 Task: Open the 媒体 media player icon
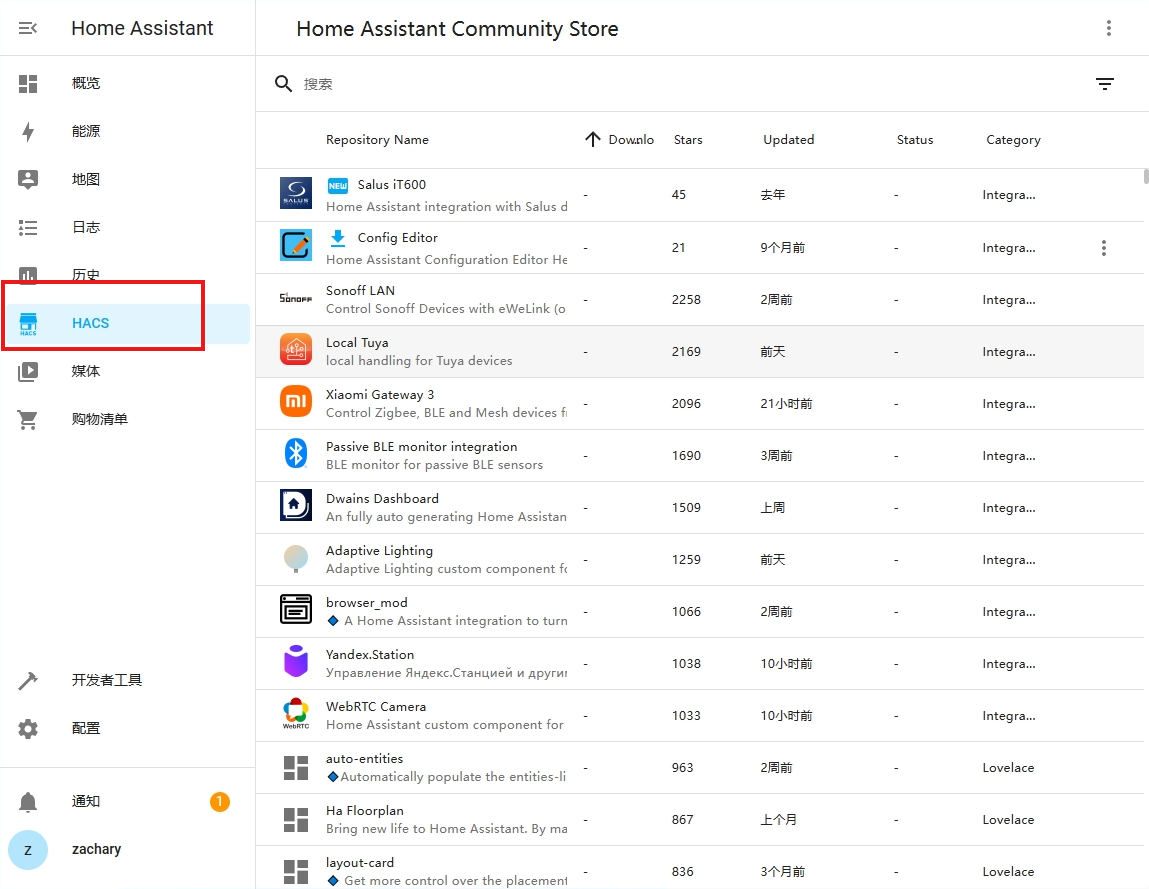[28, 372]
